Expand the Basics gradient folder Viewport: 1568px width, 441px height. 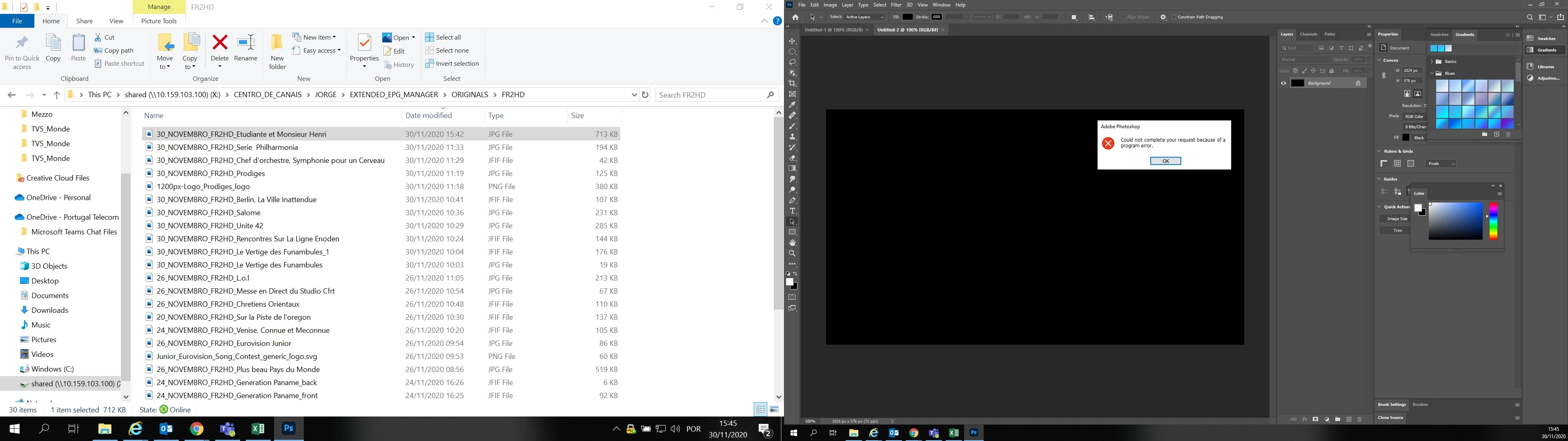[1432, 62]
